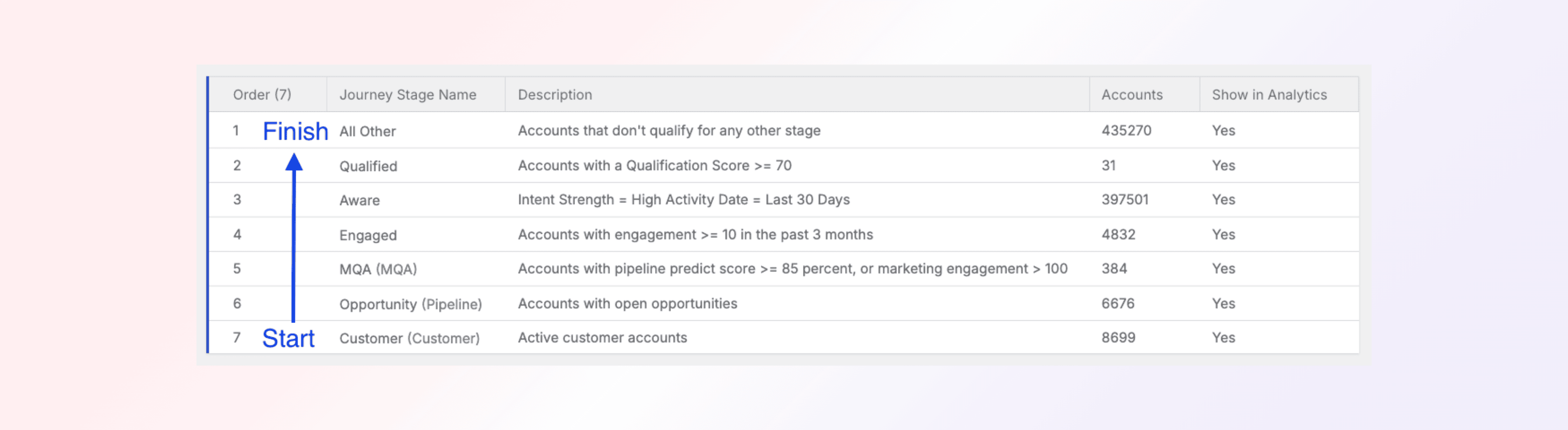Viewport: 1568px width, 430px height.
Task: Open the All Other journey stage
Action: 367,131
